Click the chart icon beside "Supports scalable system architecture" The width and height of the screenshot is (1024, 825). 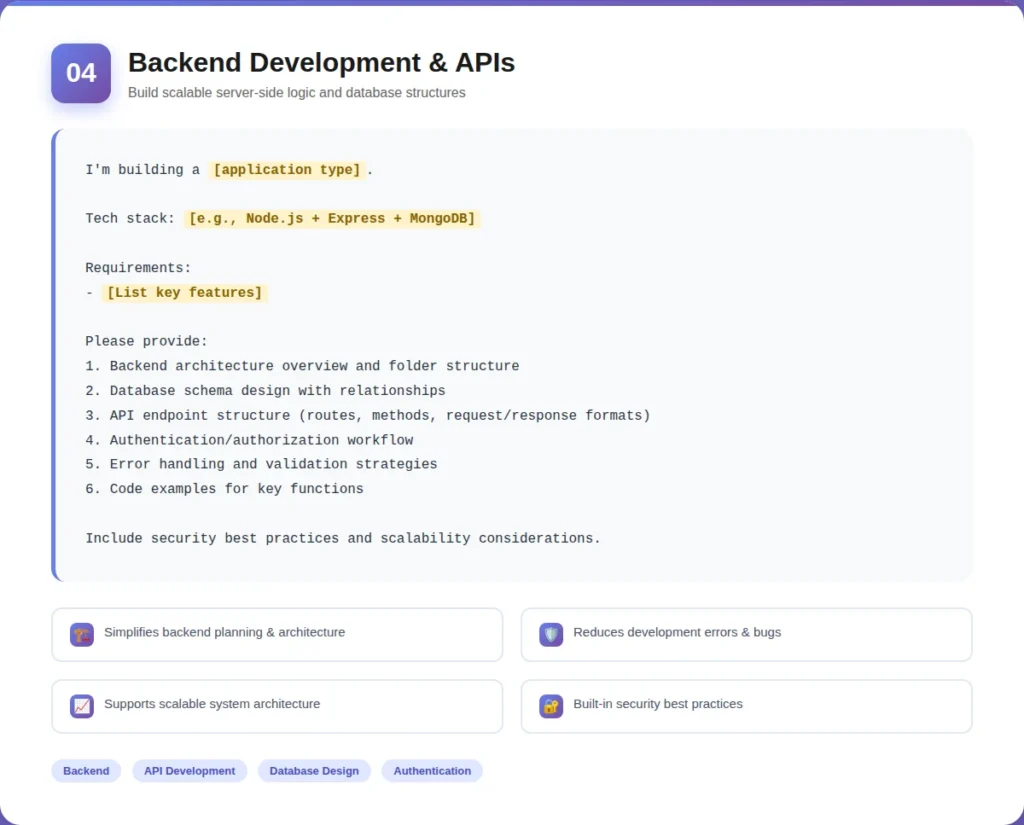[x=81, y=706]
